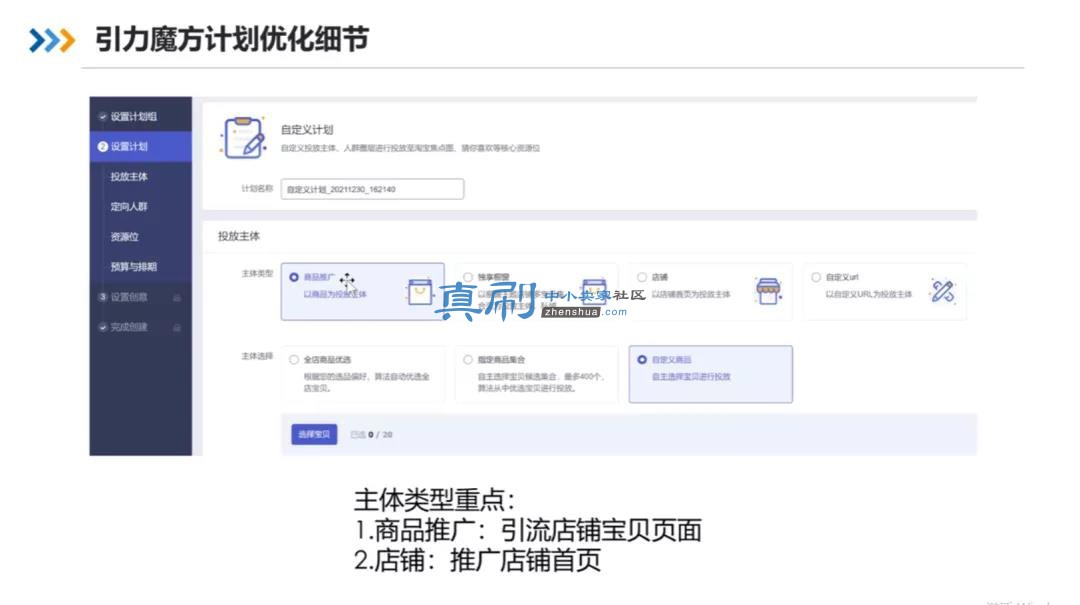Choose the 指定商品集合 radio option

468,360
